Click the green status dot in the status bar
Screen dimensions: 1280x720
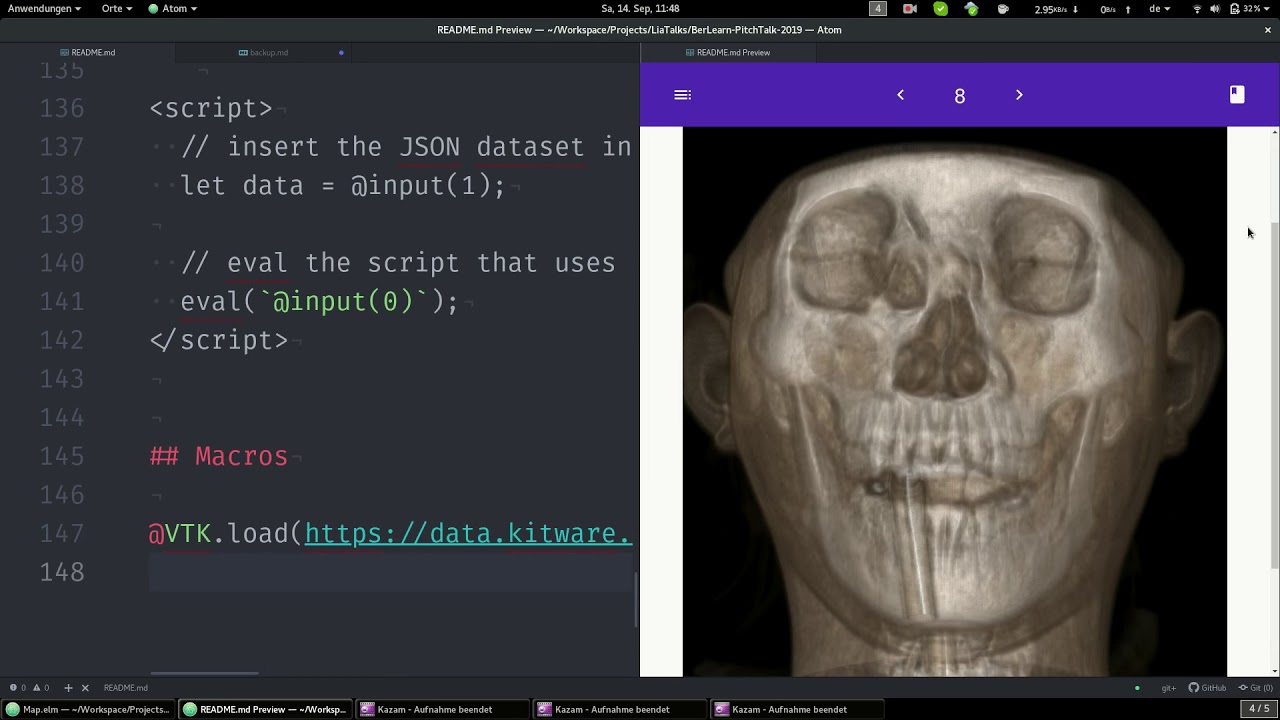pos(1137,688)
